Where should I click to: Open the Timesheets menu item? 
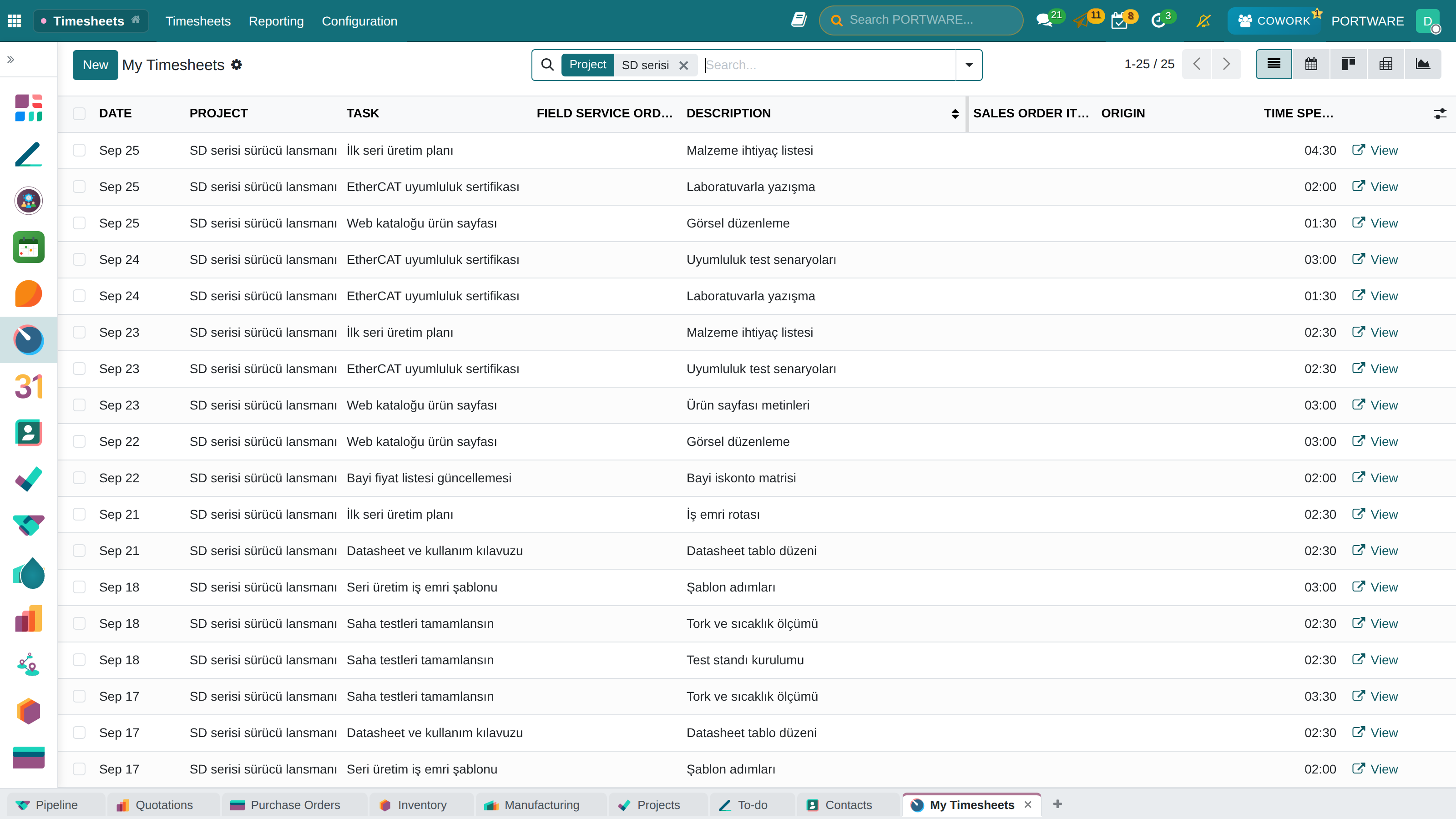tap(198, 21)
